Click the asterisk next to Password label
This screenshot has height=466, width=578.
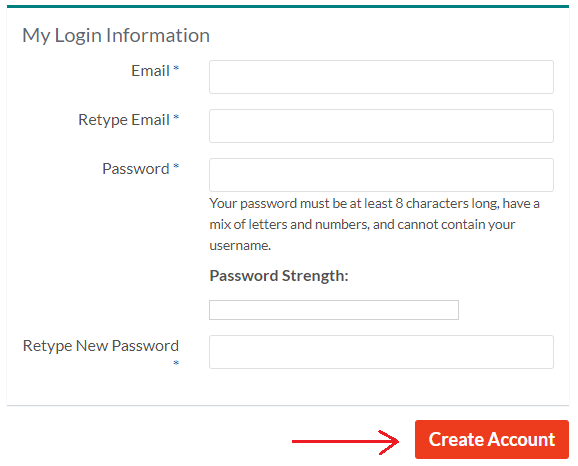(176, 166)
